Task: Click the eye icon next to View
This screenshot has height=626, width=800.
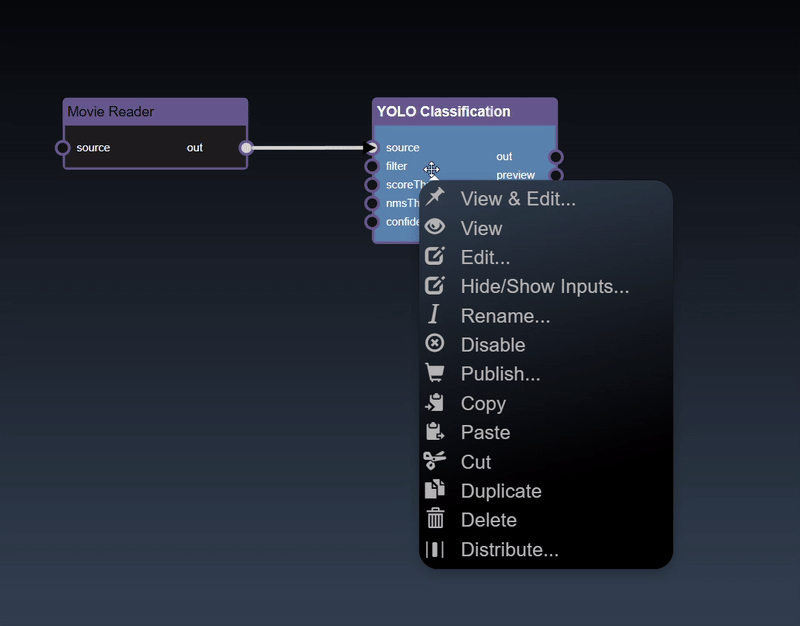Action: 434,227
